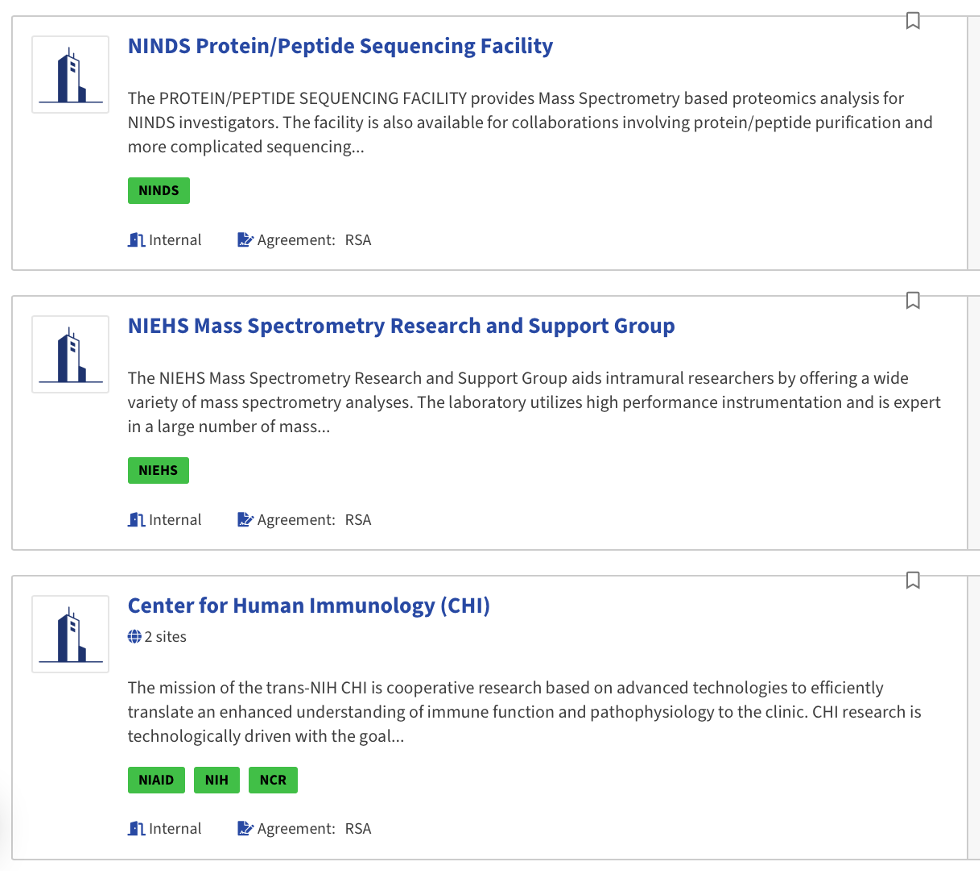Image resolution: width=980 pixels, height=872 pixels.
Task: Click the Internal door icon on NIEHS card
Action: 137,520
